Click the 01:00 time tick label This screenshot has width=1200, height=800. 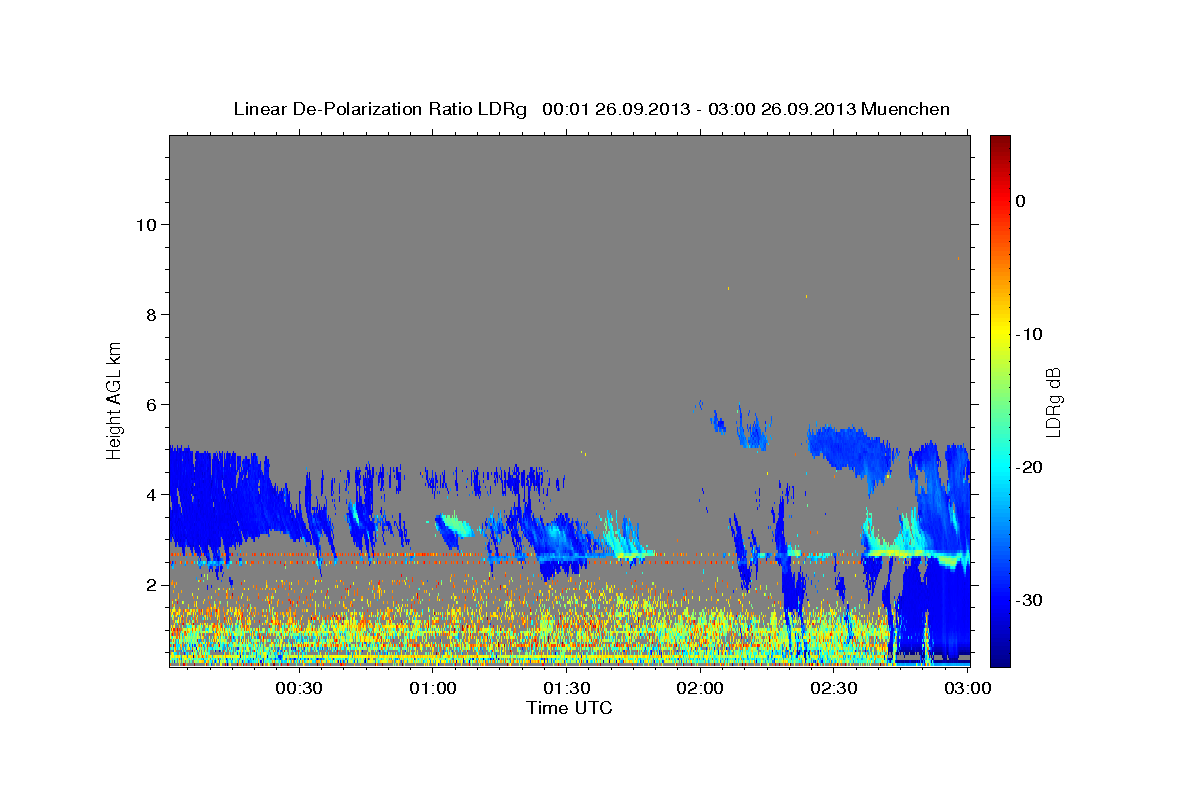(x=433, y=689)
